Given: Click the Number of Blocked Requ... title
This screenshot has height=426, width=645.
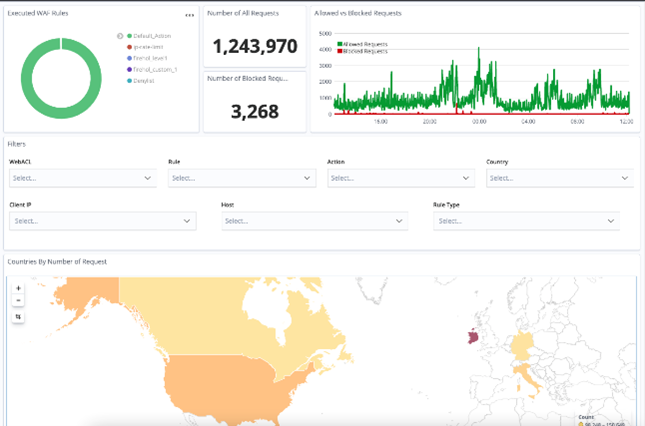Looking at the screenshot, I should (x=247, y=79).
